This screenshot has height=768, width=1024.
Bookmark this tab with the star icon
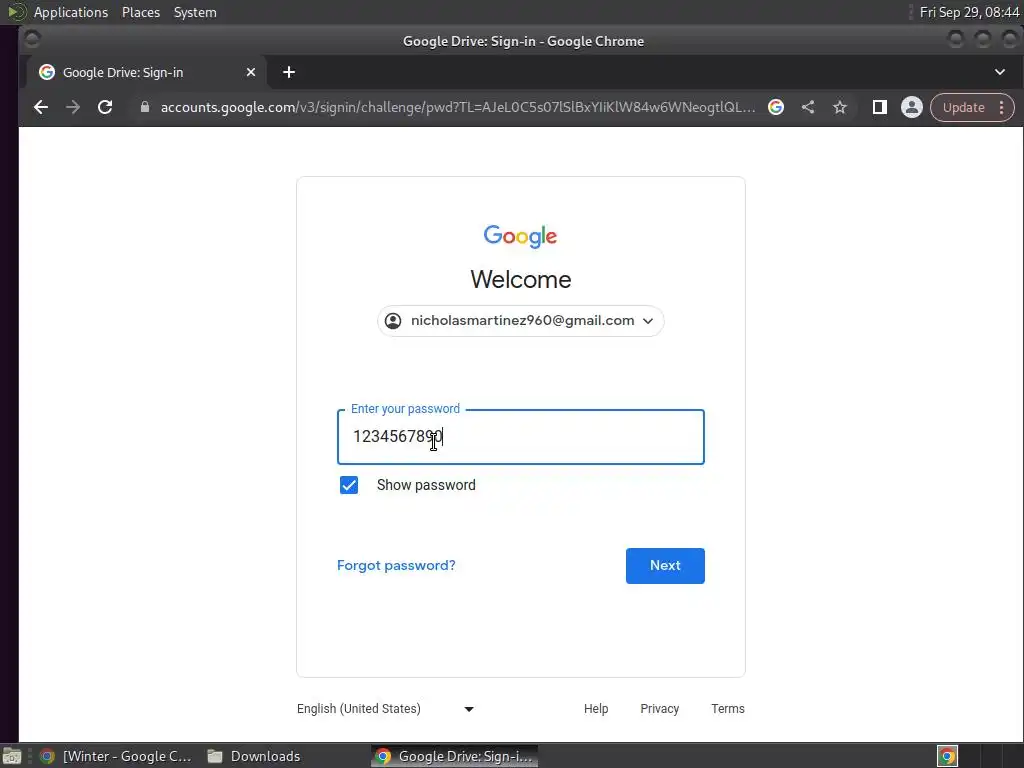coord(840,107)
